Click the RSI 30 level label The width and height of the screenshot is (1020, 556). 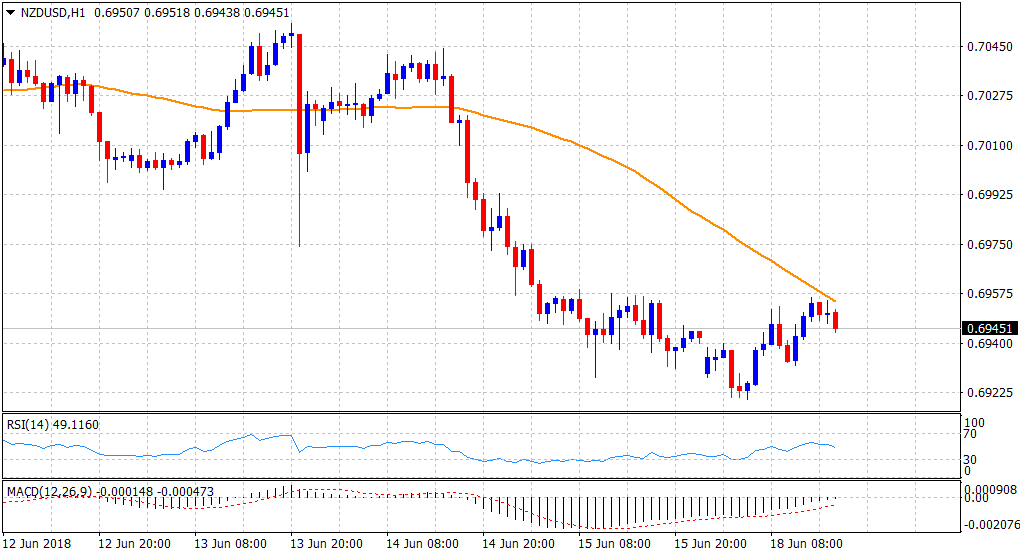point(970,459)
